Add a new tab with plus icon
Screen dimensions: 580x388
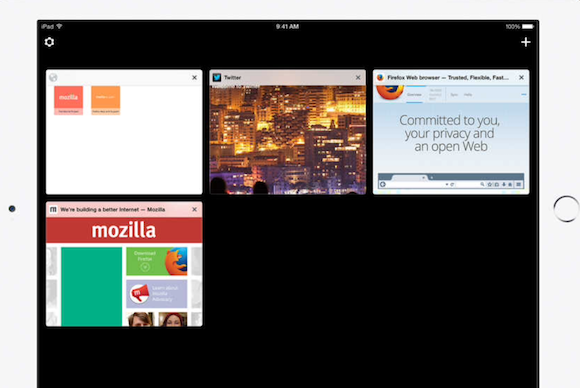click(526, 42)
